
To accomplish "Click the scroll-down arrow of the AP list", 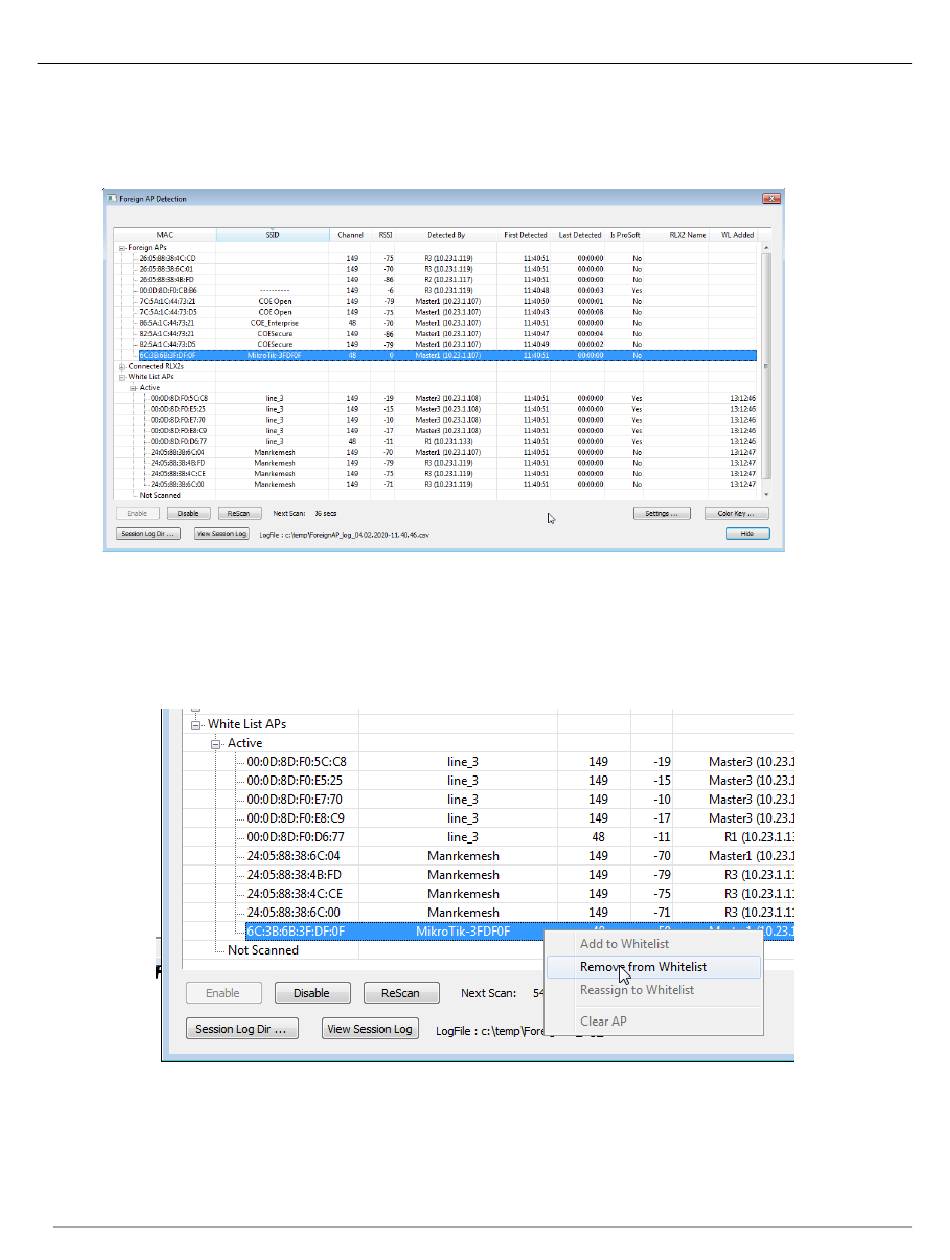I will coord(767,494).
